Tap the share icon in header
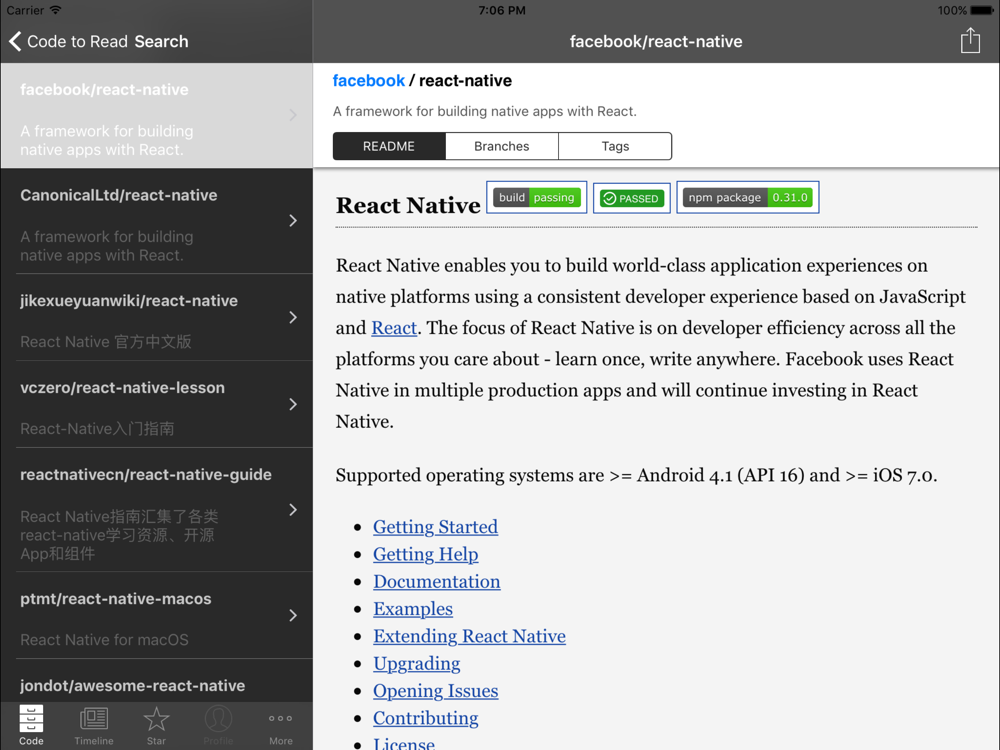This screenshot has width=1000, height=750. [970, 41]
